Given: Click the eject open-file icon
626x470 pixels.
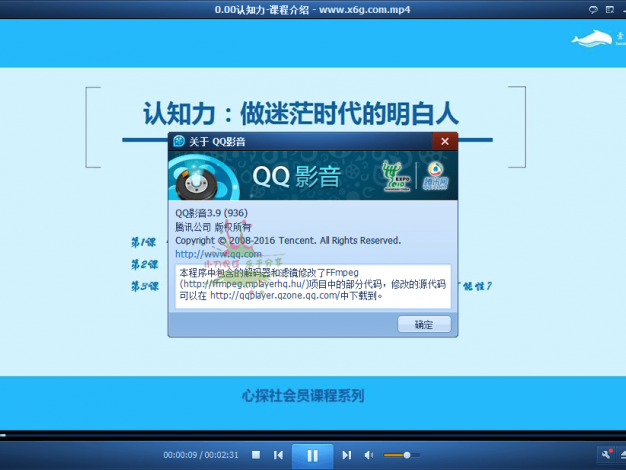Looking at the screenshot, I should pyautogui.click(x=623, y=455).
